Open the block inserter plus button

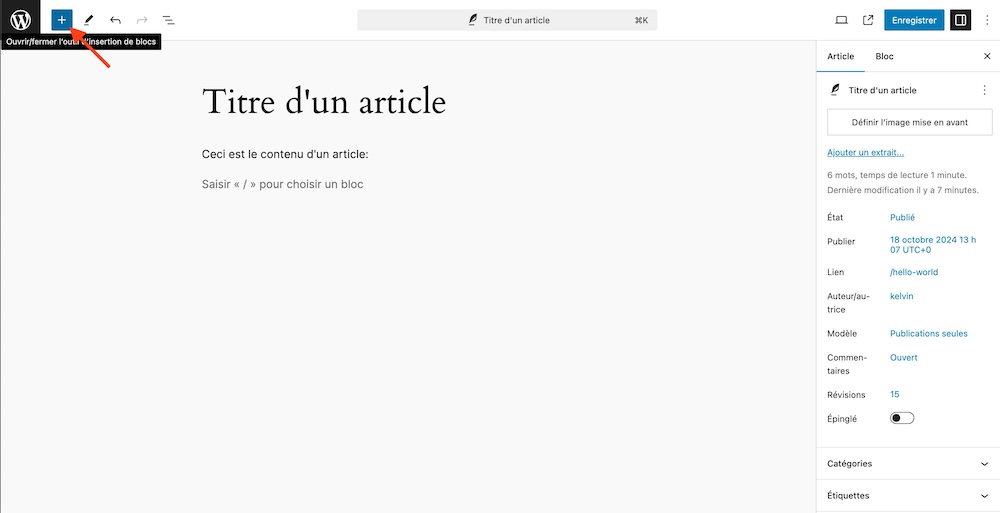point(62,20)
